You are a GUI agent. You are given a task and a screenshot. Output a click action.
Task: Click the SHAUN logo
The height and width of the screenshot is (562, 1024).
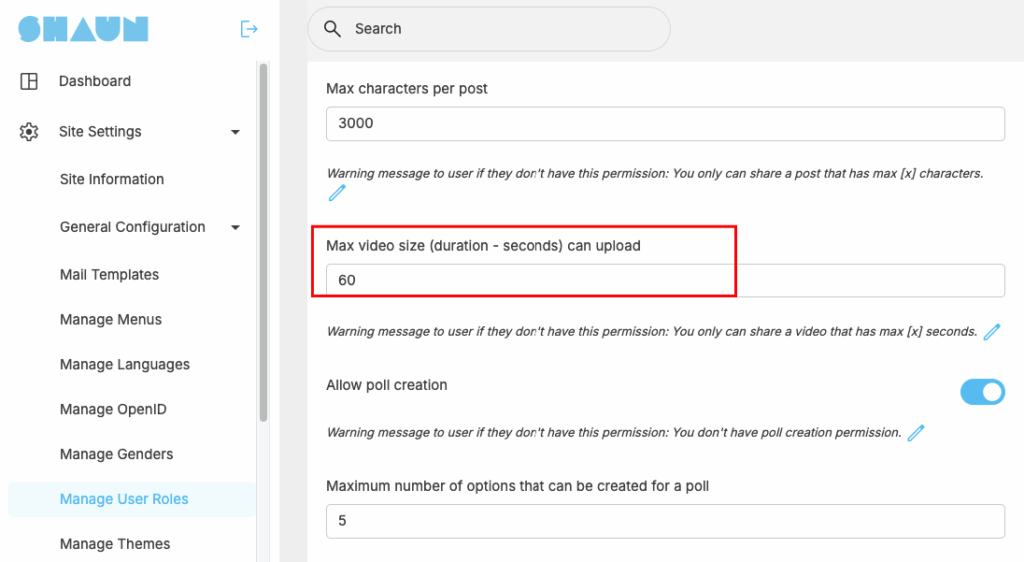(x=84, y=29)
